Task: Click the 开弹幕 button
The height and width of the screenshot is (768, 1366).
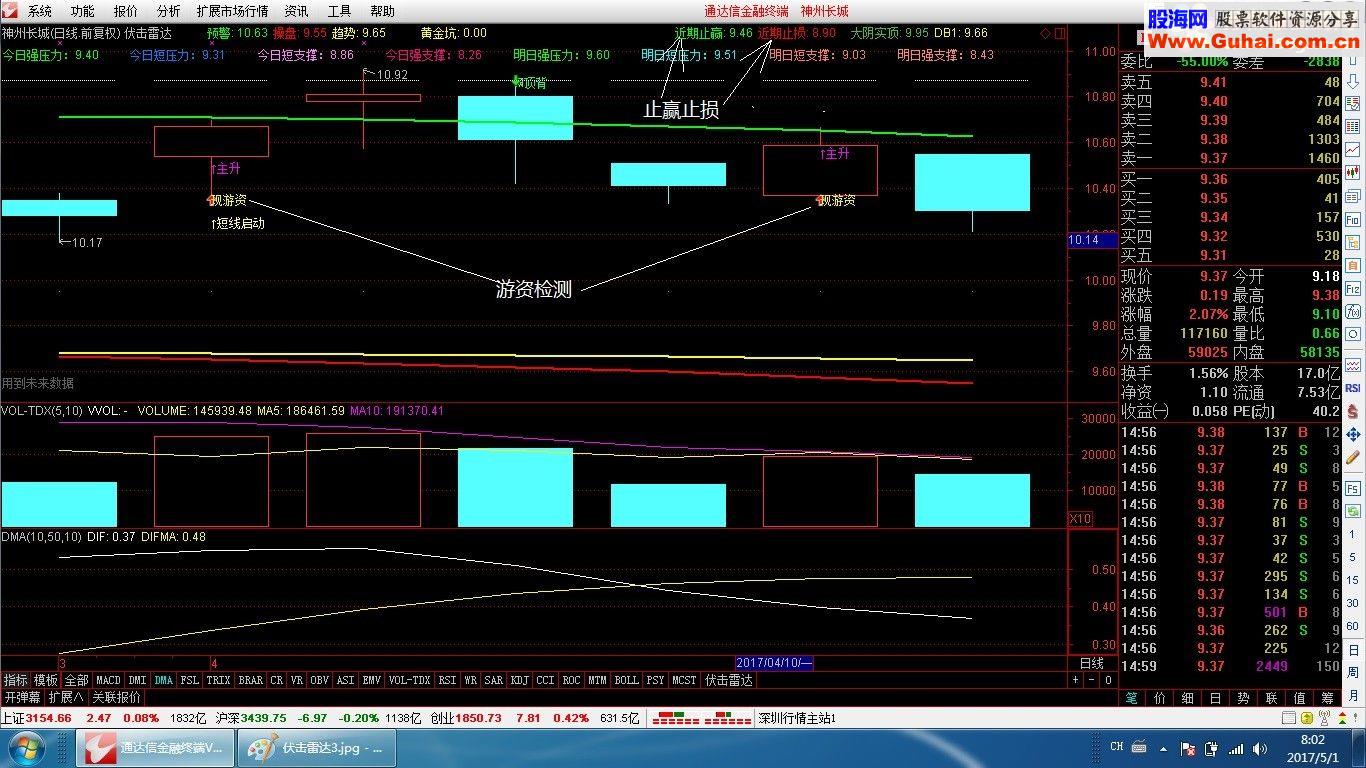Action: pos(22,697)
